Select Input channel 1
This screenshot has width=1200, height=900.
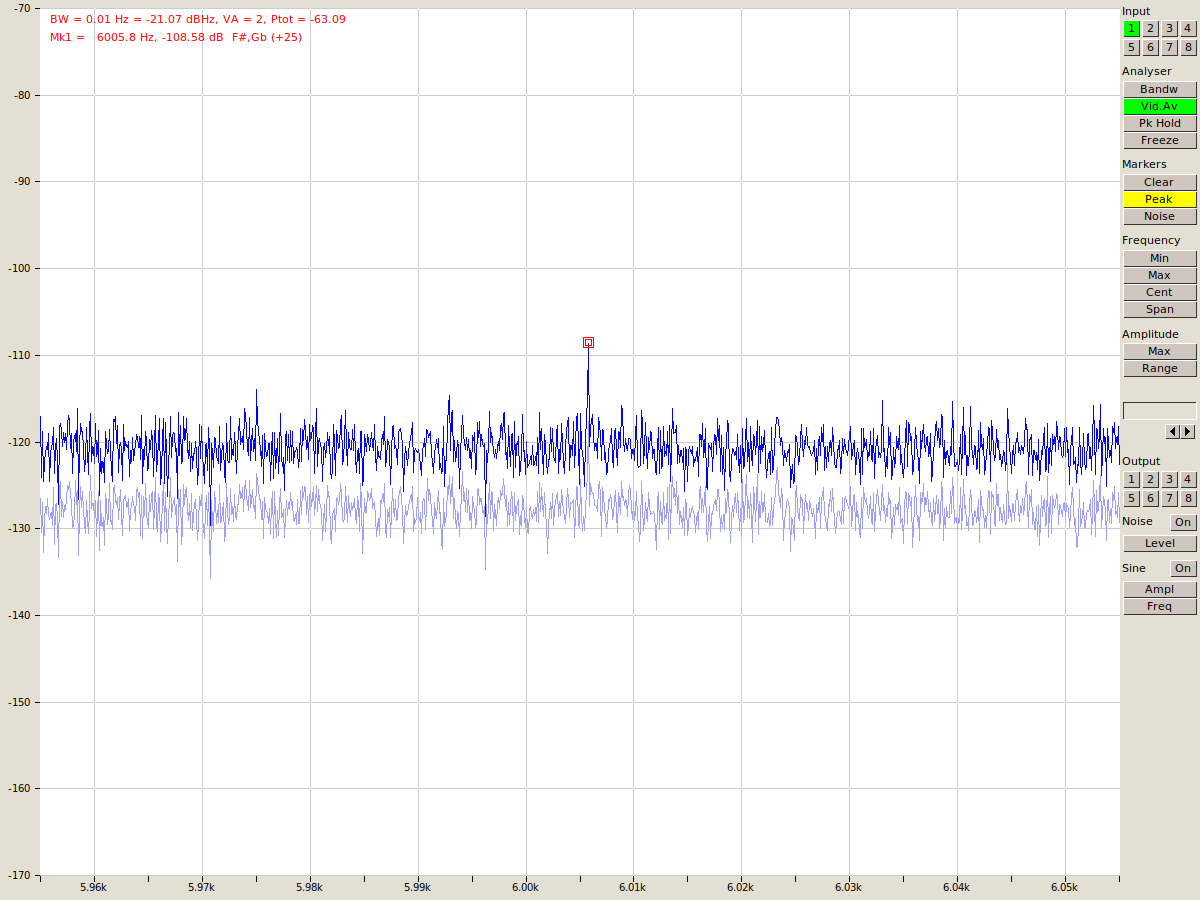(x=1131, y=29)
